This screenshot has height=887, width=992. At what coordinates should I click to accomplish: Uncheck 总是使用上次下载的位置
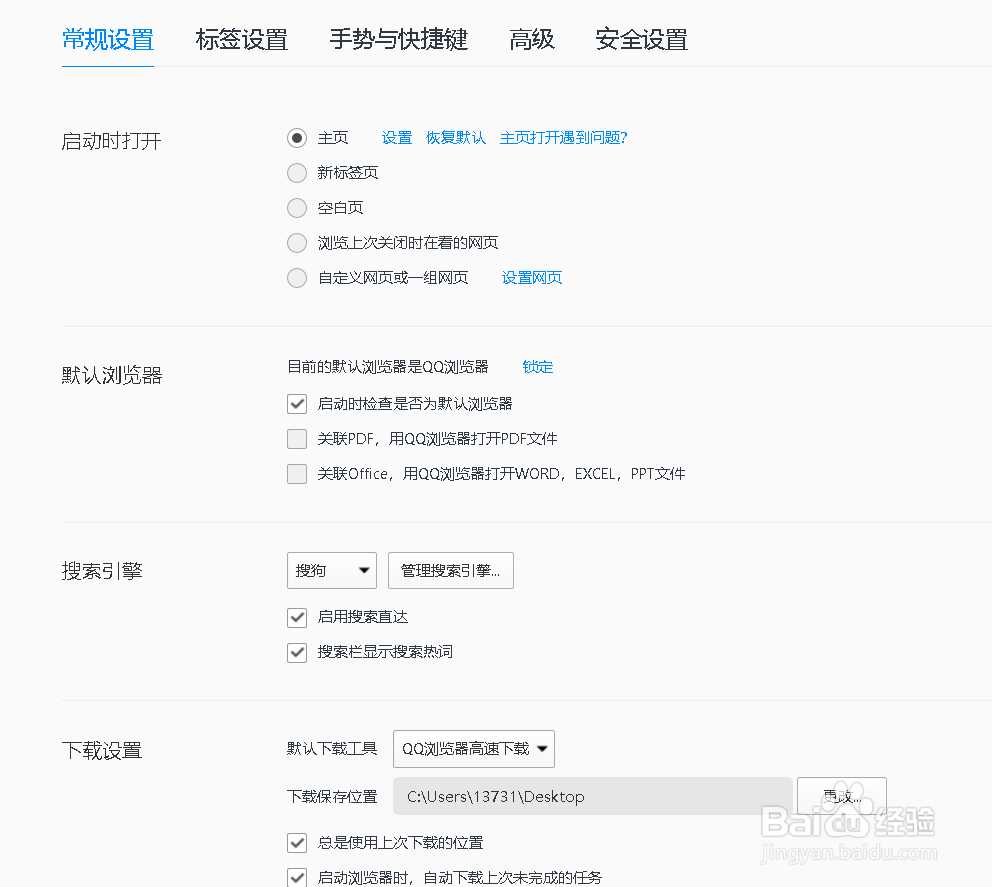click(297, 842)
